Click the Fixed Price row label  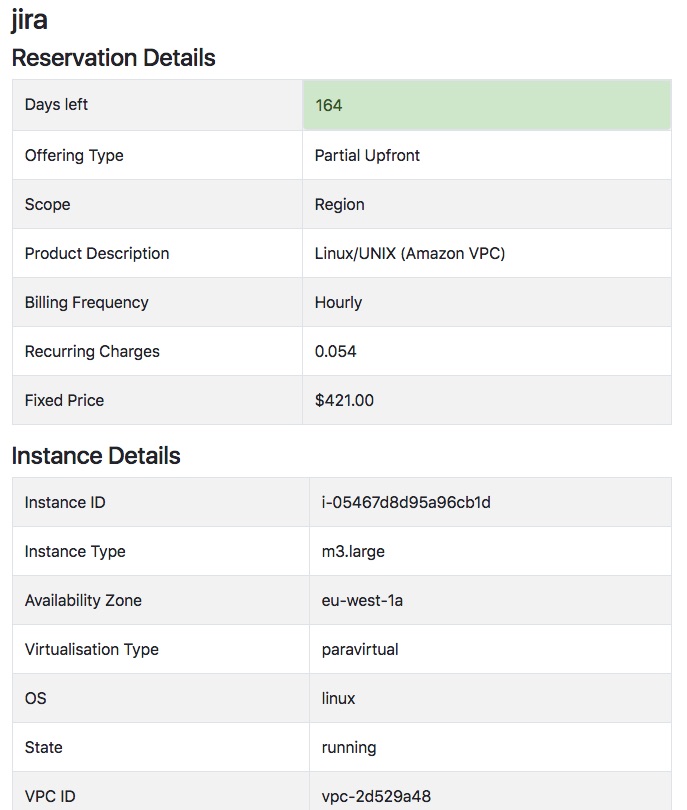click(x=65, y=400)
